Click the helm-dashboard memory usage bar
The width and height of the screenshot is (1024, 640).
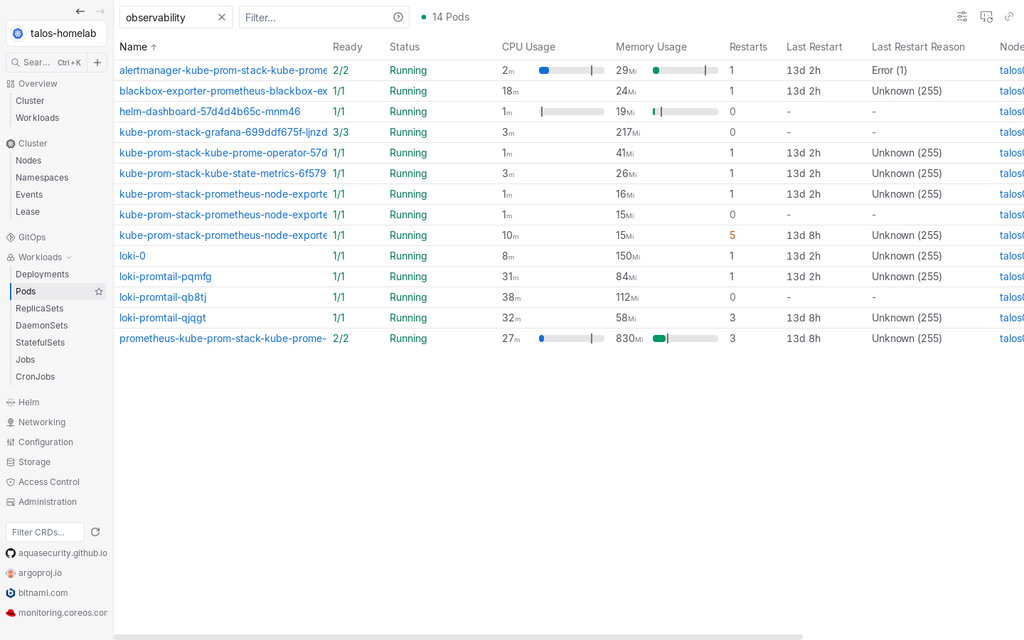tap(685, 112)
